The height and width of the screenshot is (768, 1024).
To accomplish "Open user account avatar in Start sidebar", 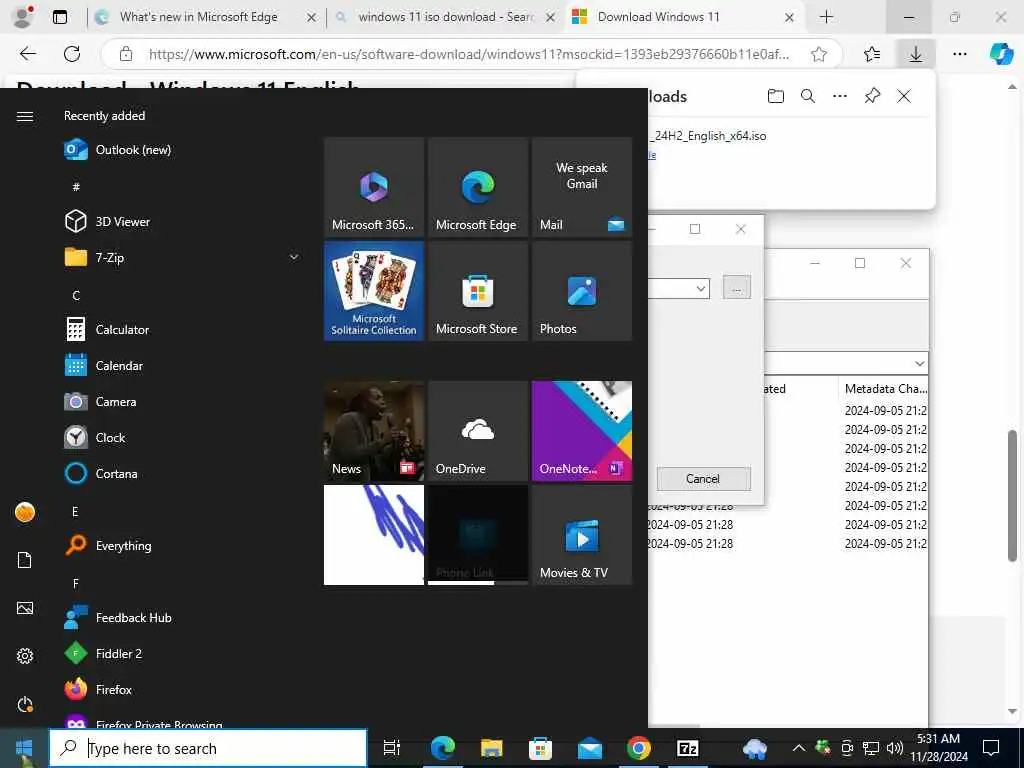I will [25, 512].
